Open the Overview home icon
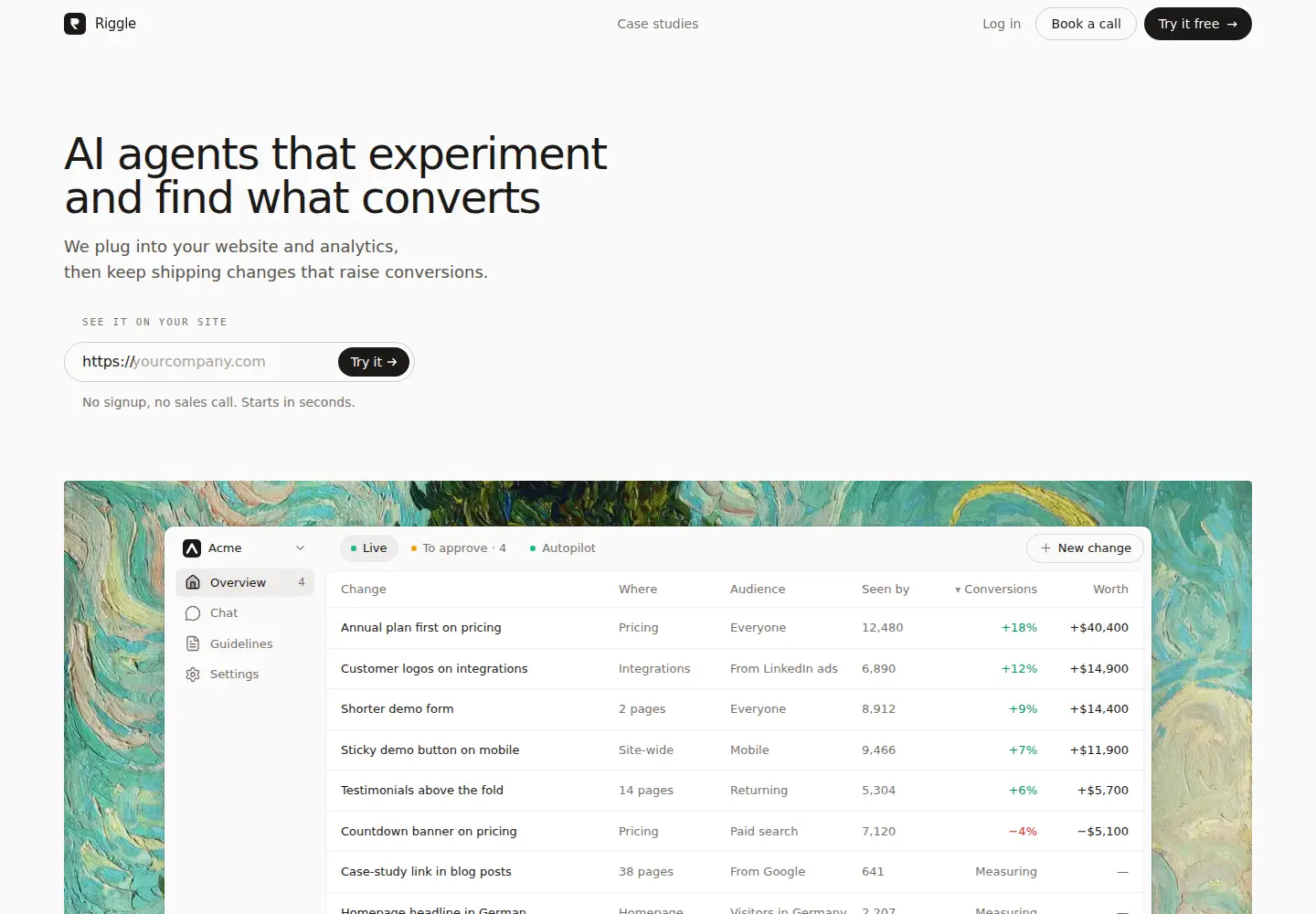The height and width of the screenshot is (914, 1316). click(x=193, y=582)
